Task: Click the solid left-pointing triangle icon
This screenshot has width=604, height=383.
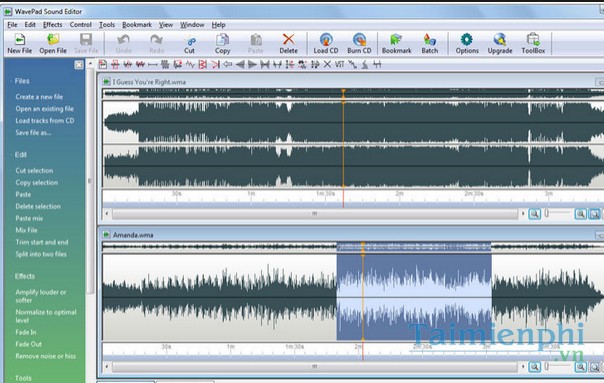Action: click(x=240, y=64)
